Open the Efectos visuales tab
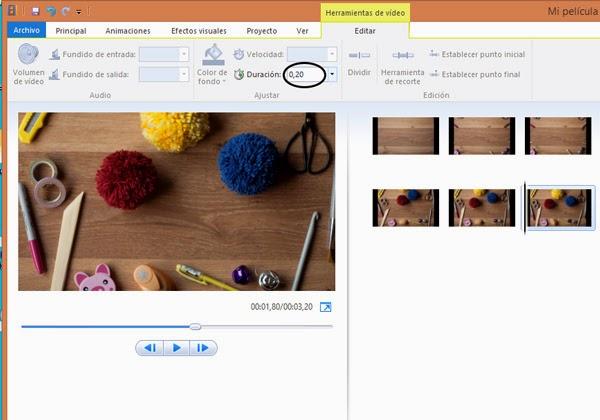Viewport: 600px width, 420px height. click(x=198, y=31)
